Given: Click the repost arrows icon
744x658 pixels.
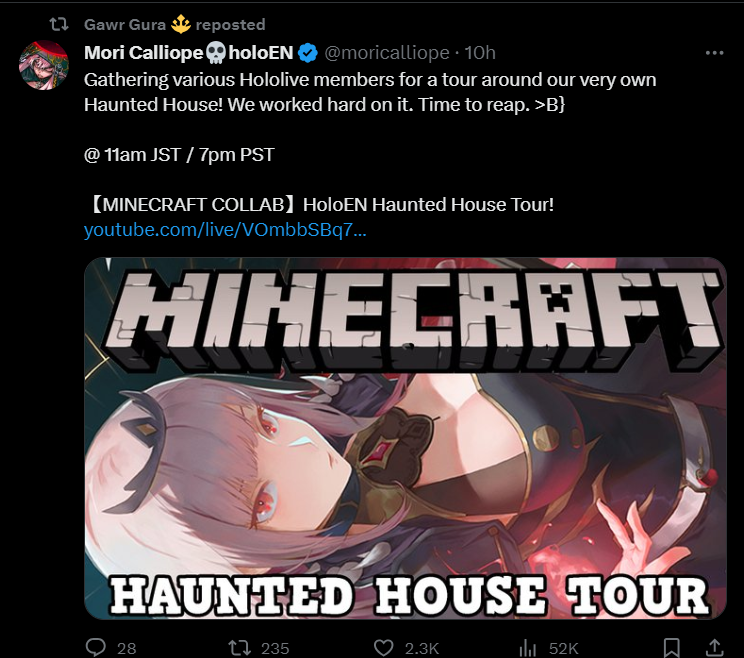Looking at the screenshot, I should 239,647.
